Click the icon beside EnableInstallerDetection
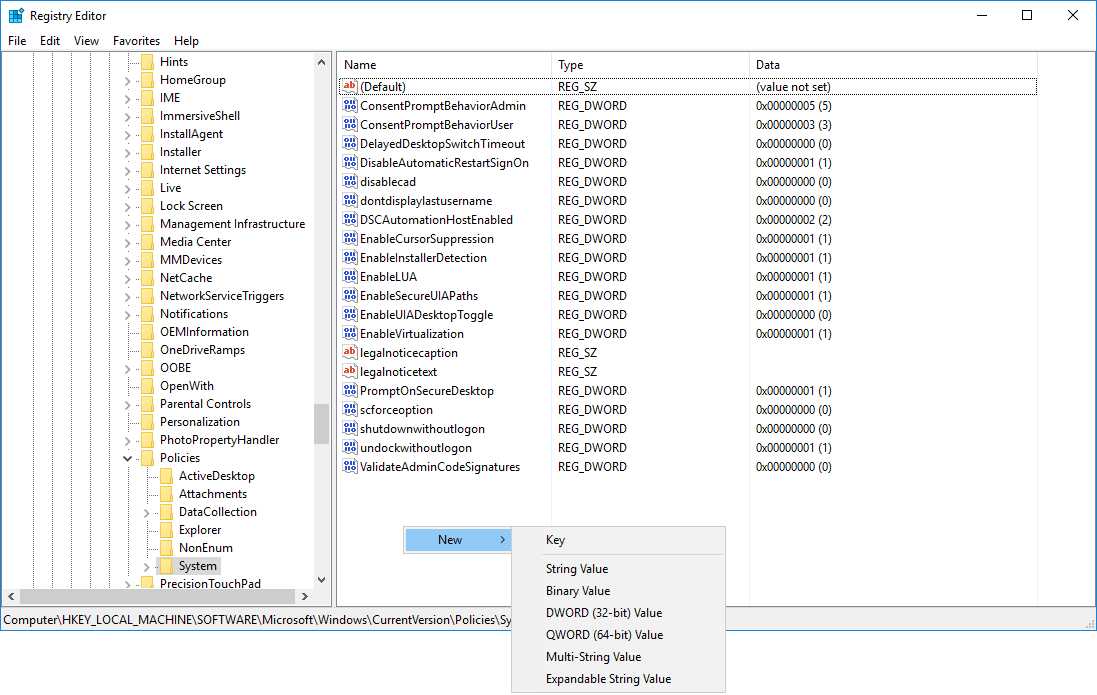Image resolution: width=1097 pixels, height=695 pixels. [350, 258]
